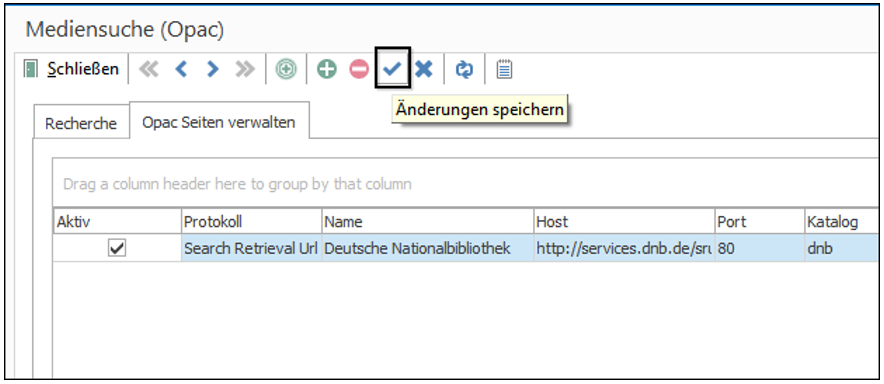Sort by the Aktiv column header
Screen dimensions: 884x384
coord(118,222)
